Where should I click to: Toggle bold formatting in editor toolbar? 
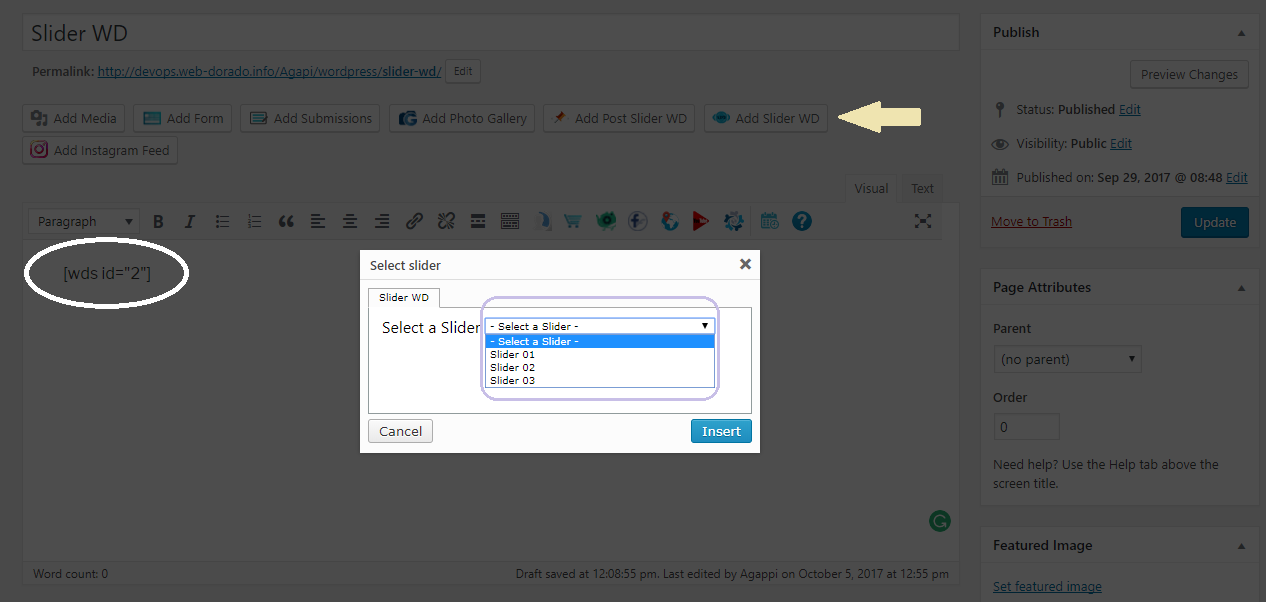coord(158,222)
